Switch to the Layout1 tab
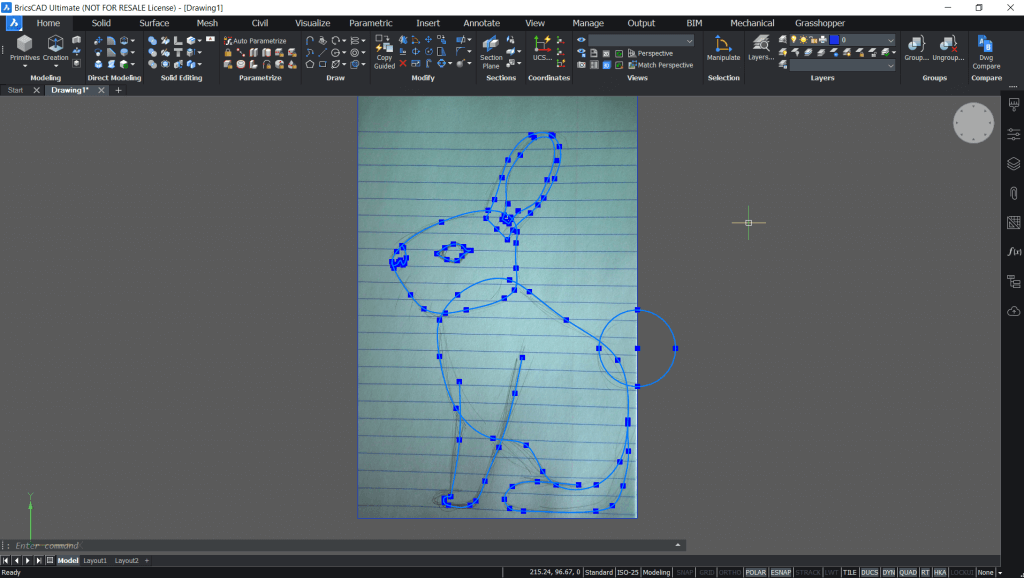This screenshot has height=578, width=1024. point(95,560)
